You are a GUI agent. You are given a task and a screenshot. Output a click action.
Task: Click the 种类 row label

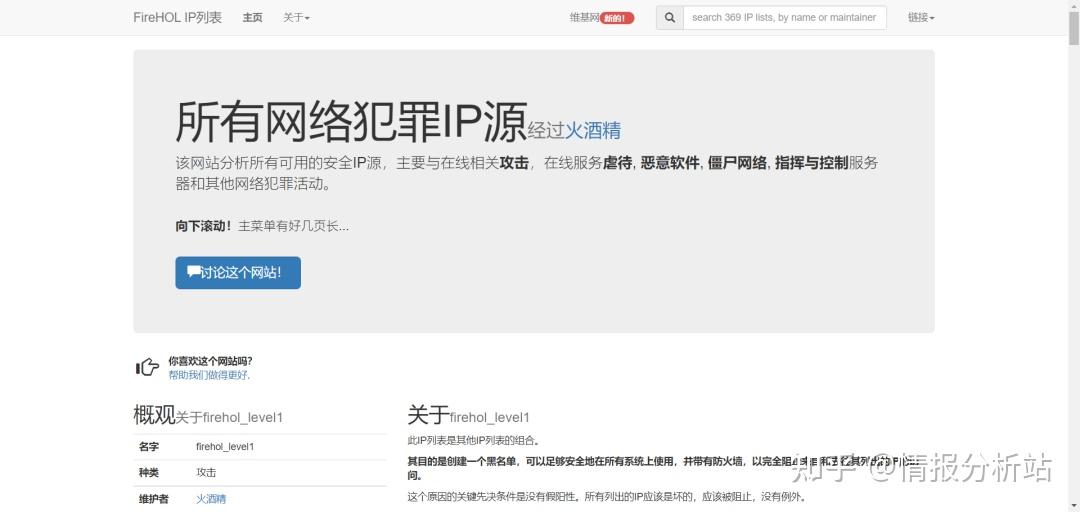(149, 473)
